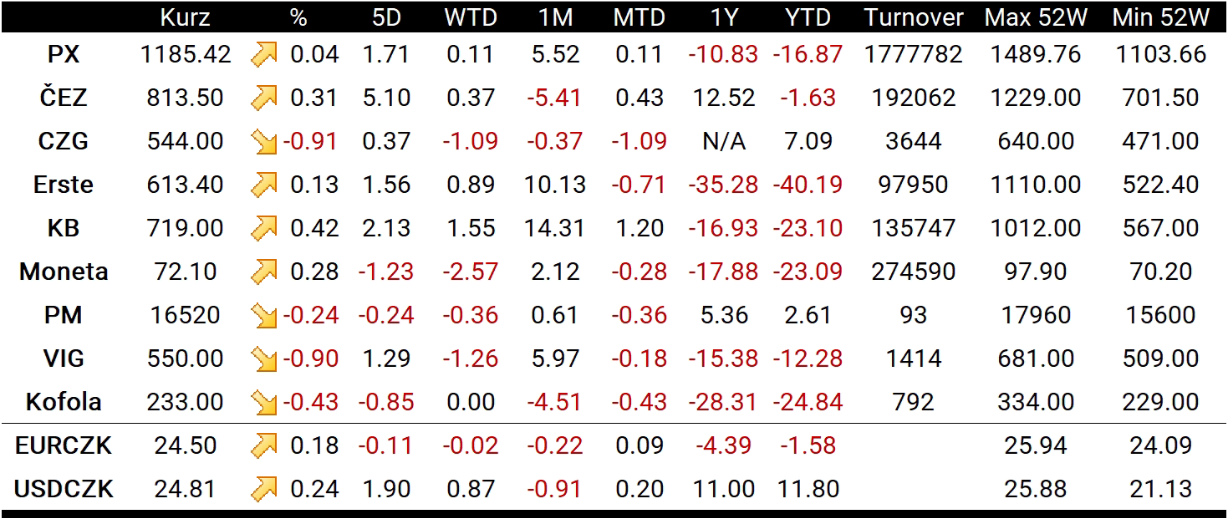Click the up arrow icon in EURCZK row
1228x518 pixels.
pos(264,446)
